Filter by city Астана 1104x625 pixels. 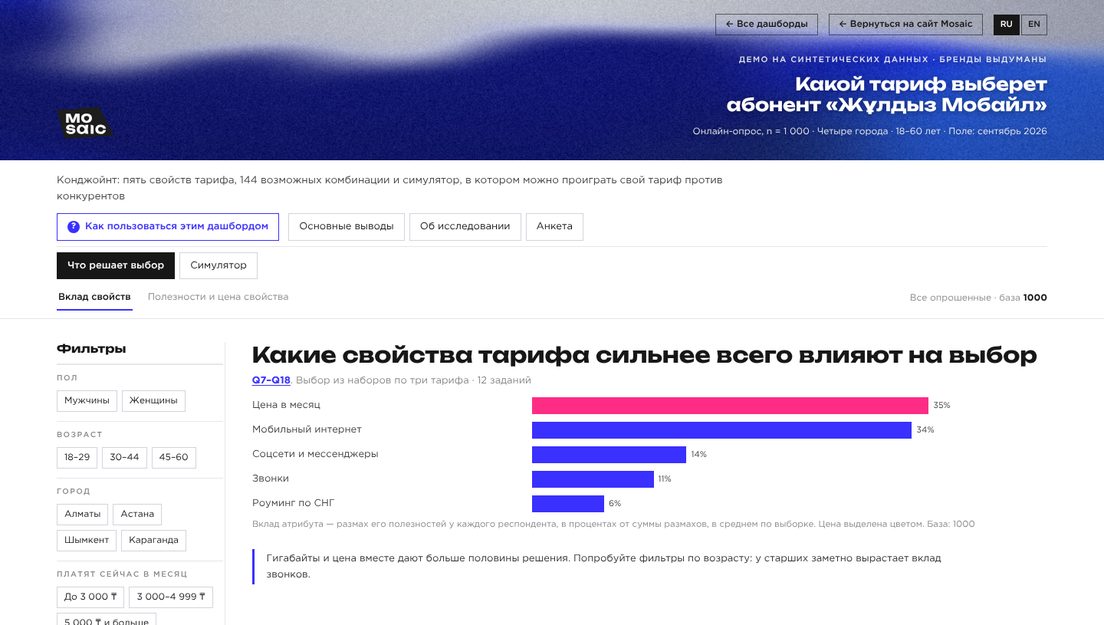coord(137,514)
